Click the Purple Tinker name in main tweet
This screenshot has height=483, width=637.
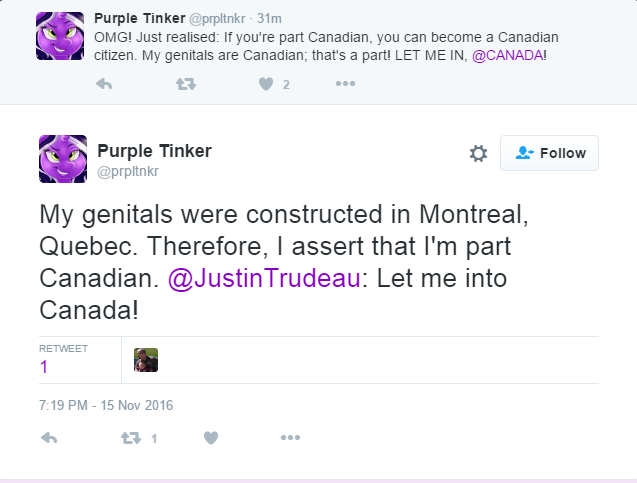pos(154,151)
